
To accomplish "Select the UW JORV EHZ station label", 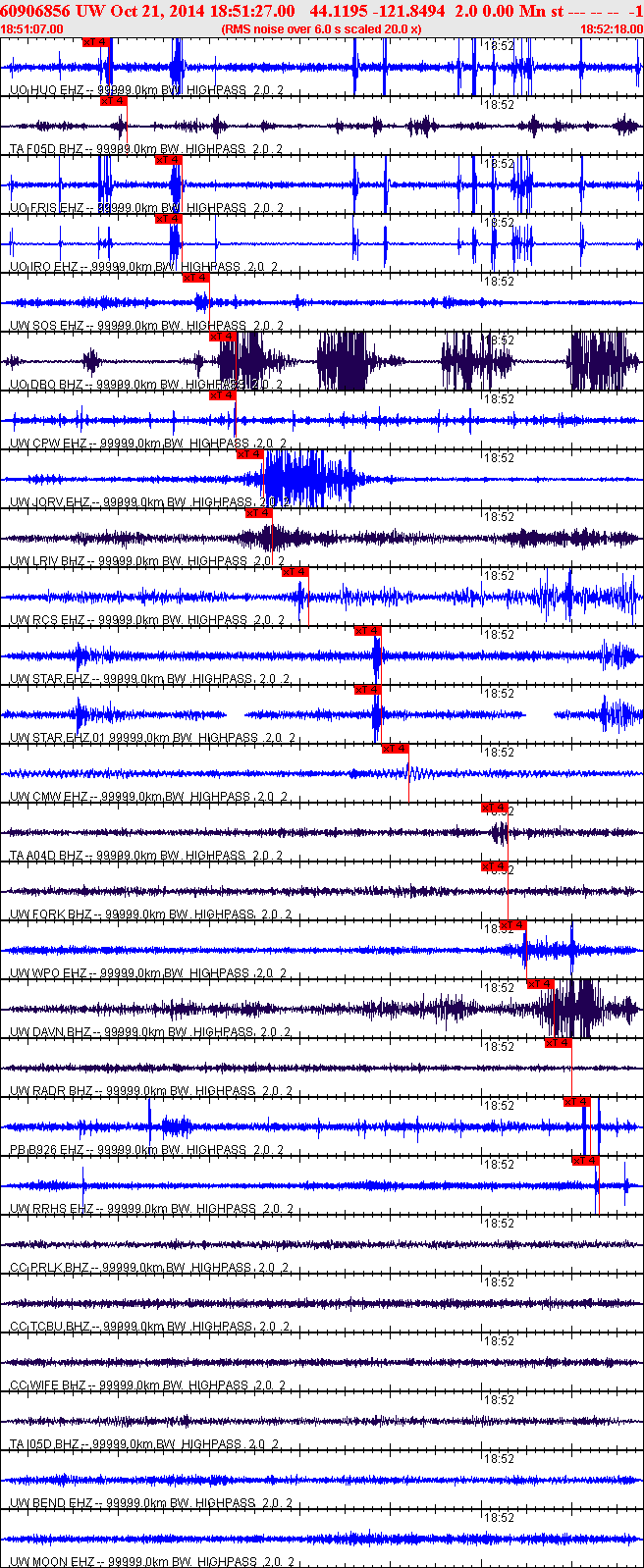I will (150, 502).
